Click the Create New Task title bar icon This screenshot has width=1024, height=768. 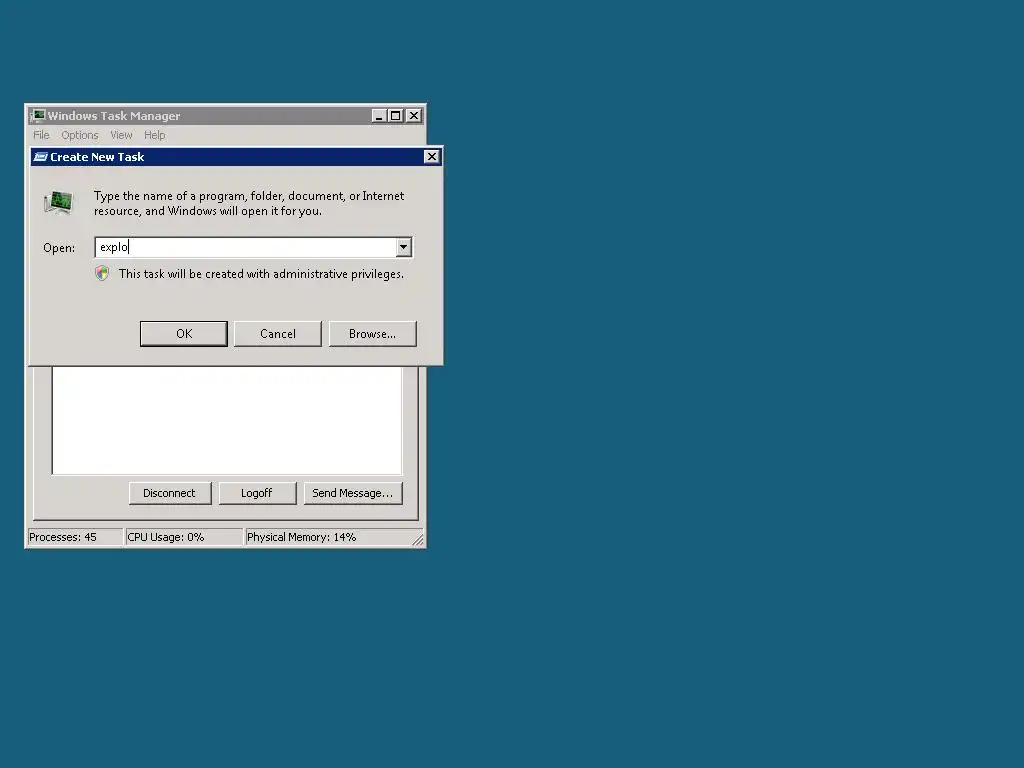click(40, 157)
